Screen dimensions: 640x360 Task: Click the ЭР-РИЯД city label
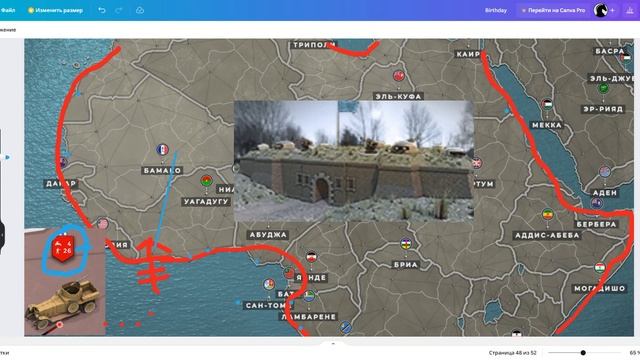(603, 109)
